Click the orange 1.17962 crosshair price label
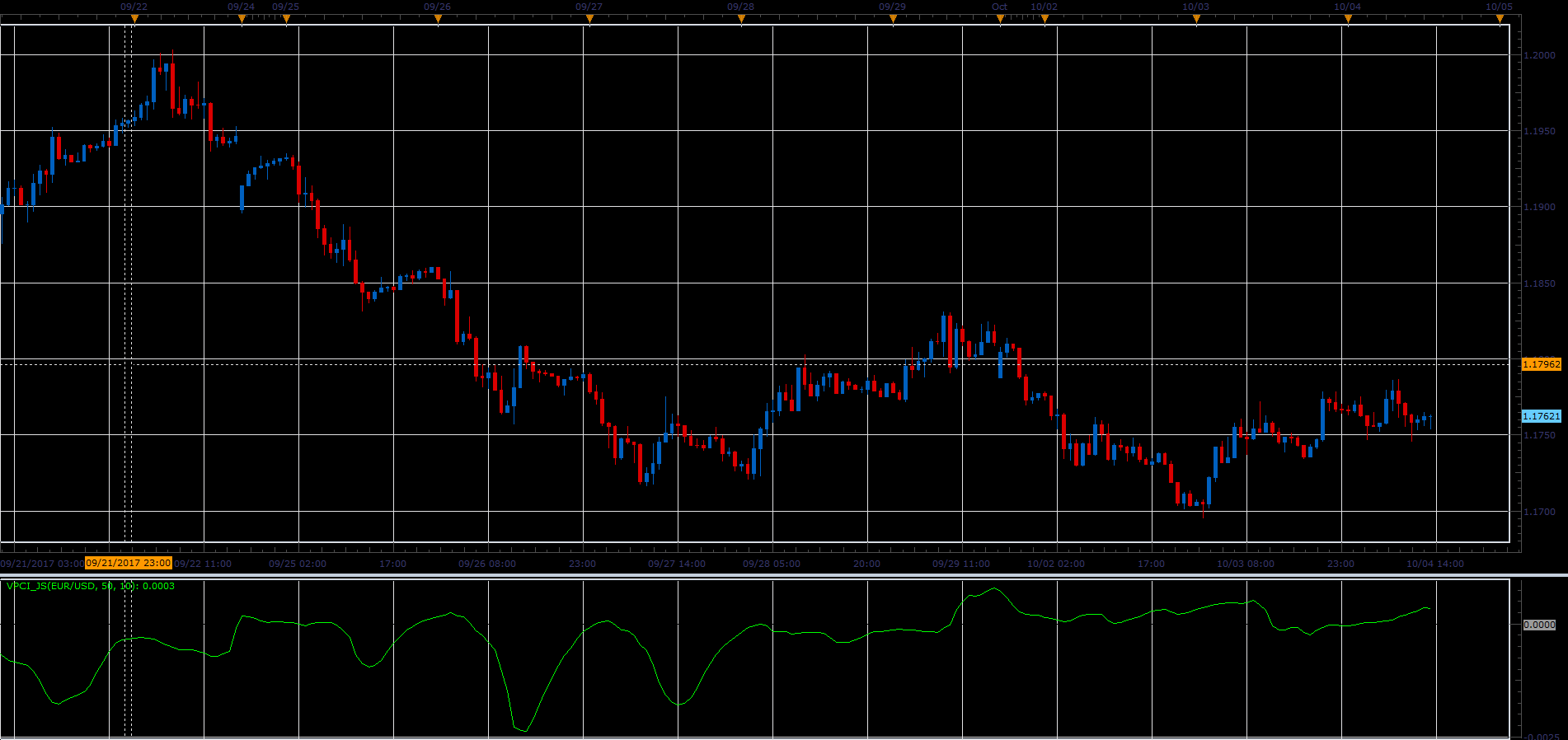Screen dimensions: 1568x740 [1541, 364]
